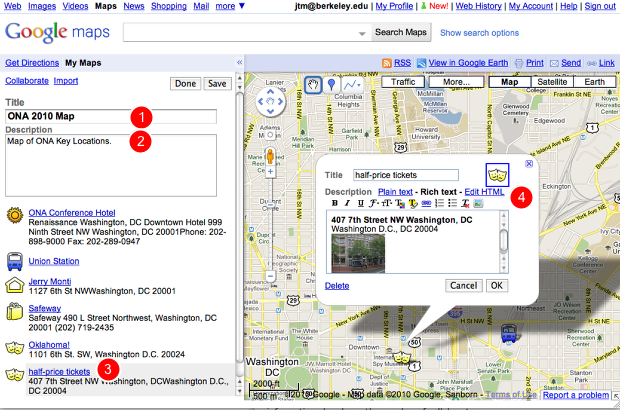This screenshot has width=620, height=410.
Task: Change the theater masks placemark icon in dialog
Action: 497,174
